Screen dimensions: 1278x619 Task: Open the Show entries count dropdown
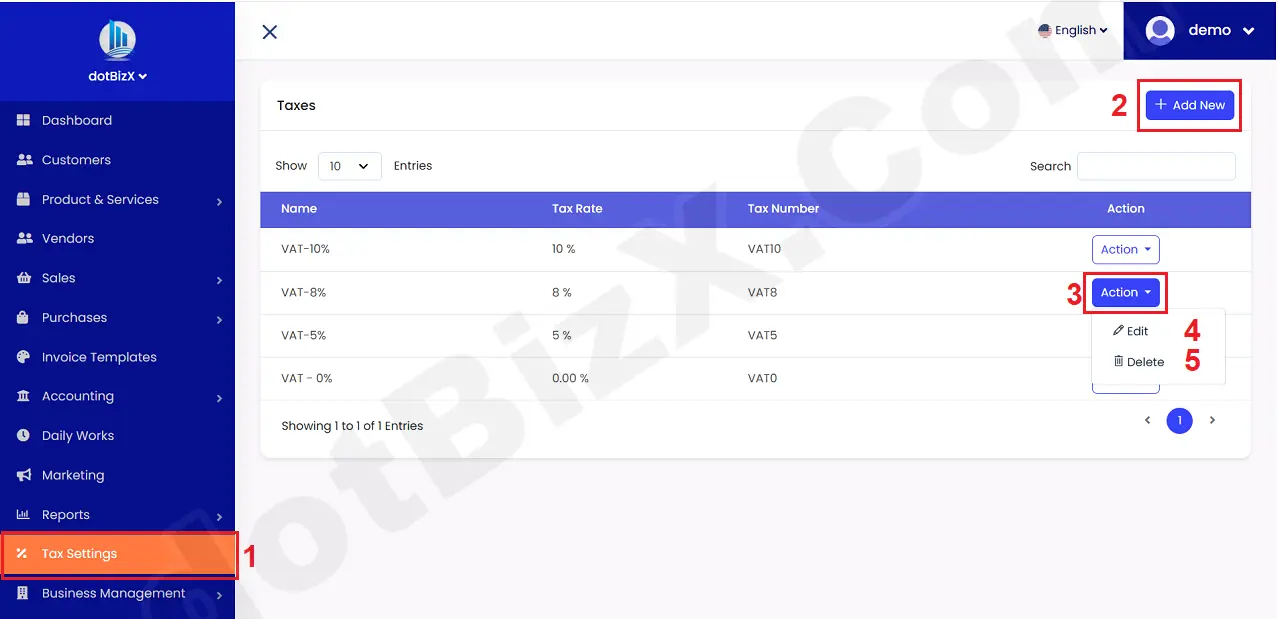349,166
